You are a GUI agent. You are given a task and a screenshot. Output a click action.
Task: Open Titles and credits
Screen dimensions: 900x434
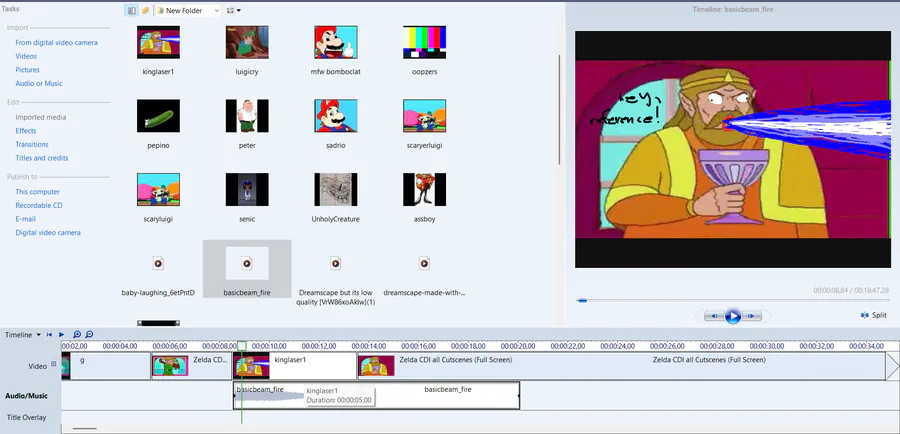pos(42,158)
